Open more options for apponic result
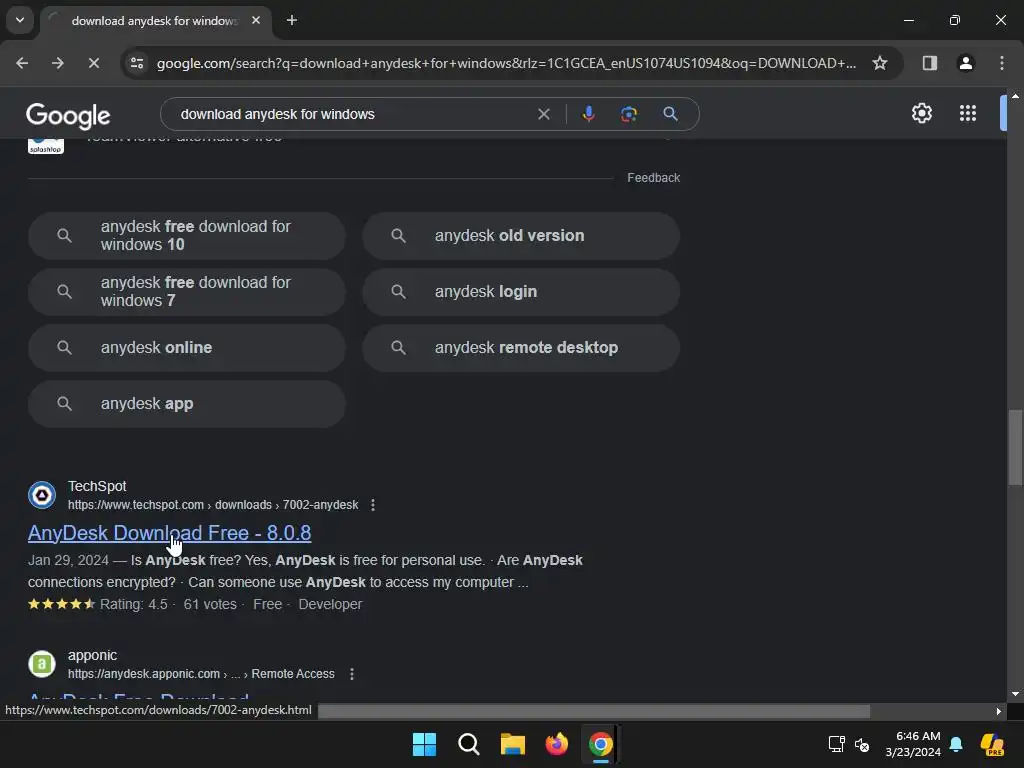This screenshot has width=1024, height=768. pos(352,674)
